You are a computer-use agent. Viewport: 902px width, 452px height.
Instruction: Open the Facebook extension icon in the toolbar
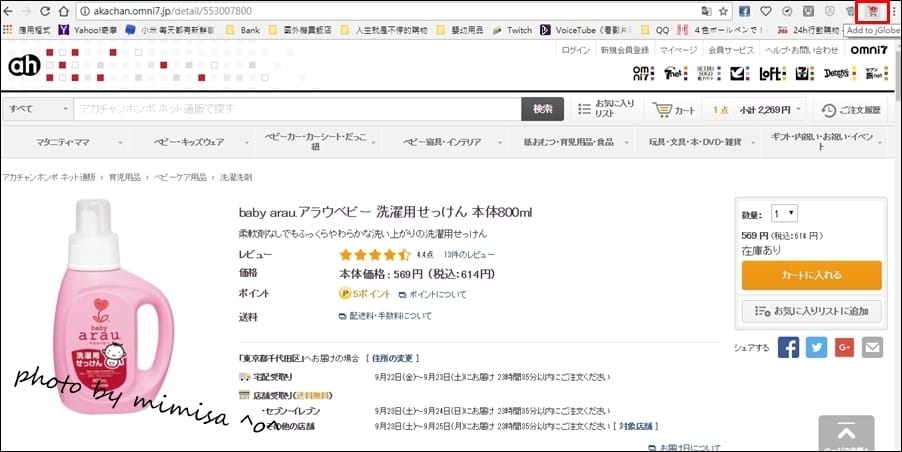pyautogui.click(x=744, y=11)
